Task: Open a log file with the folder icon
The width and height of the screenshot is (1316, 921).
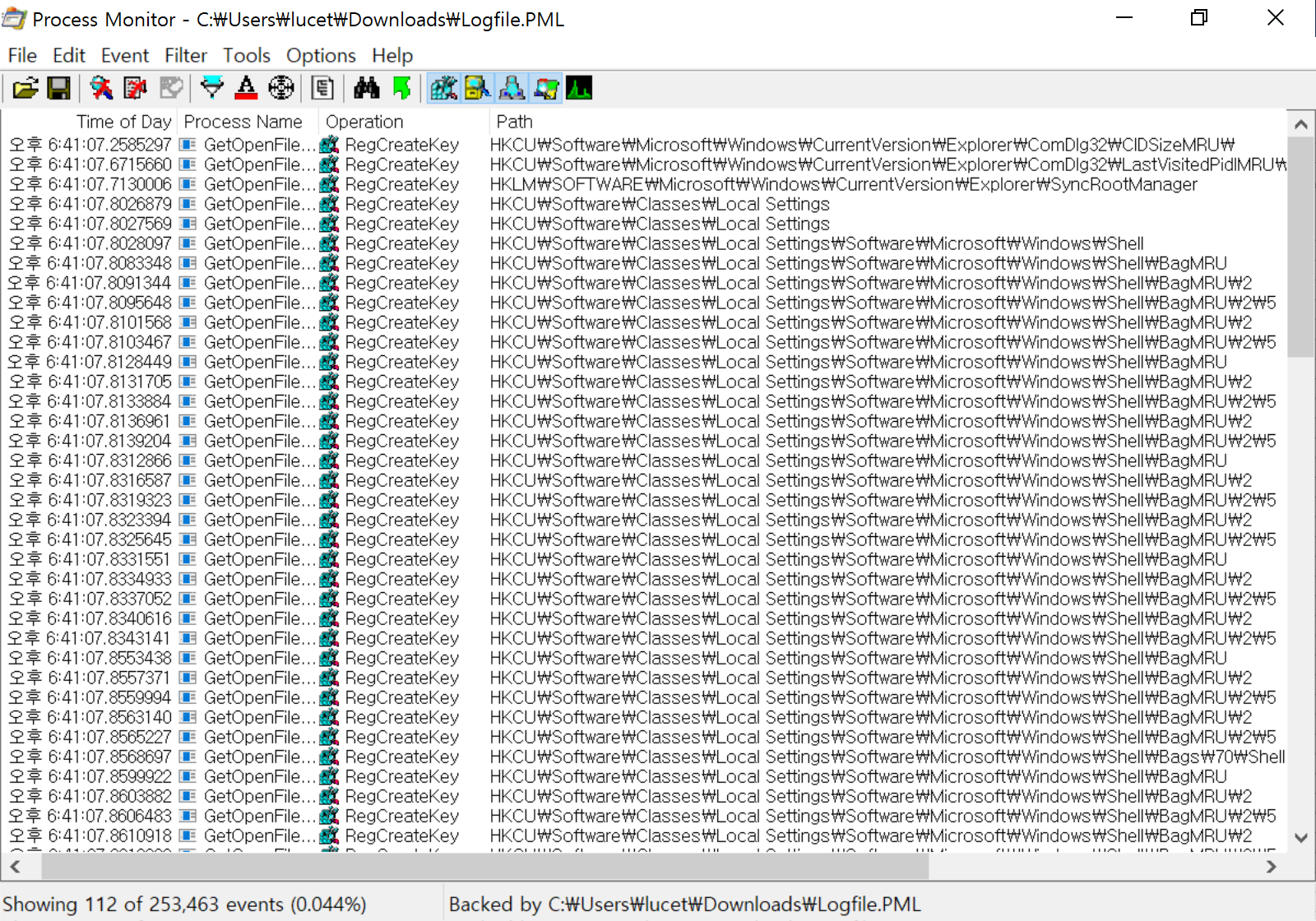Action: click(25, 88)
